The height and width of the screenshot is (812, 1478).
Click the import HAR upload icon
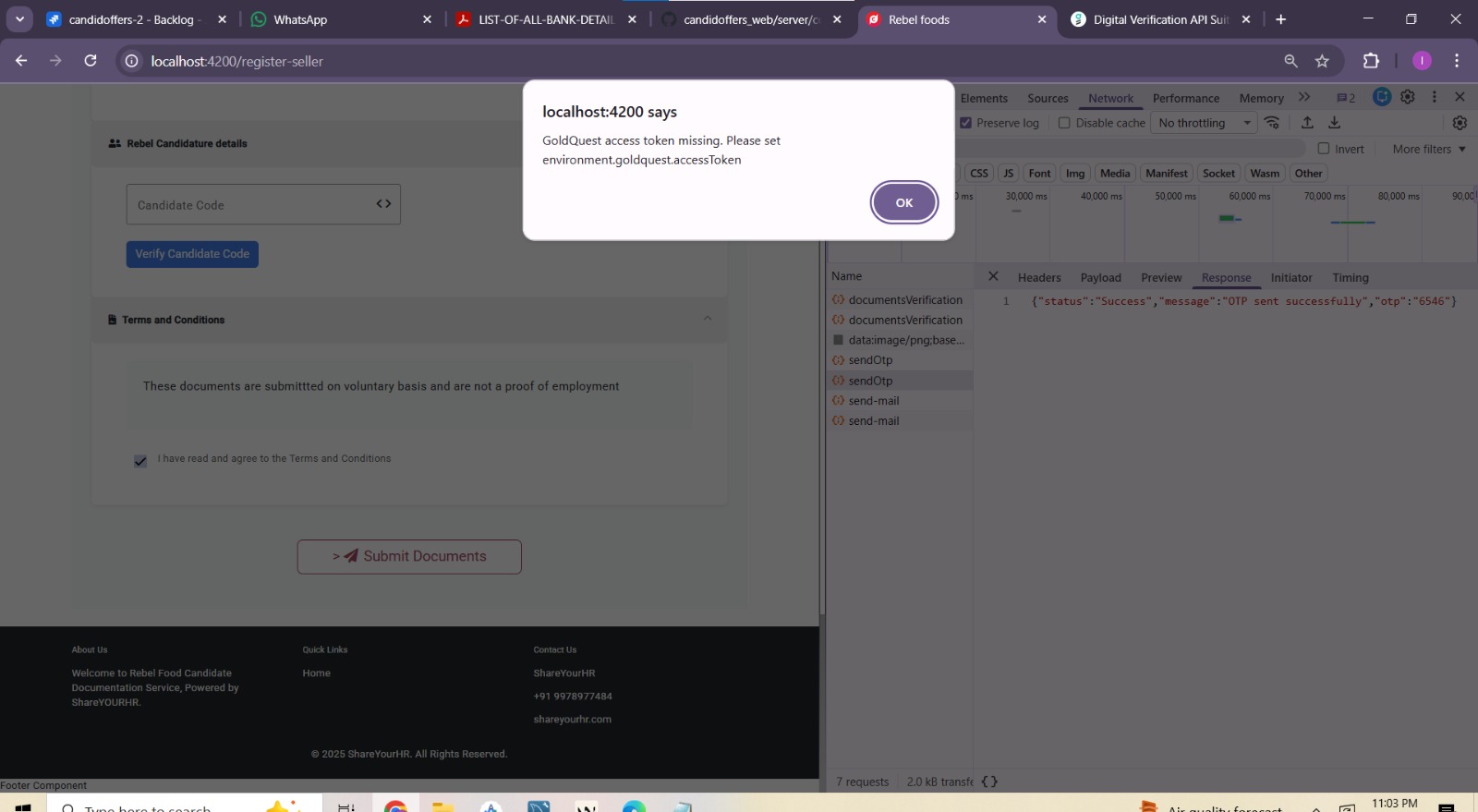coord(1307,123)
